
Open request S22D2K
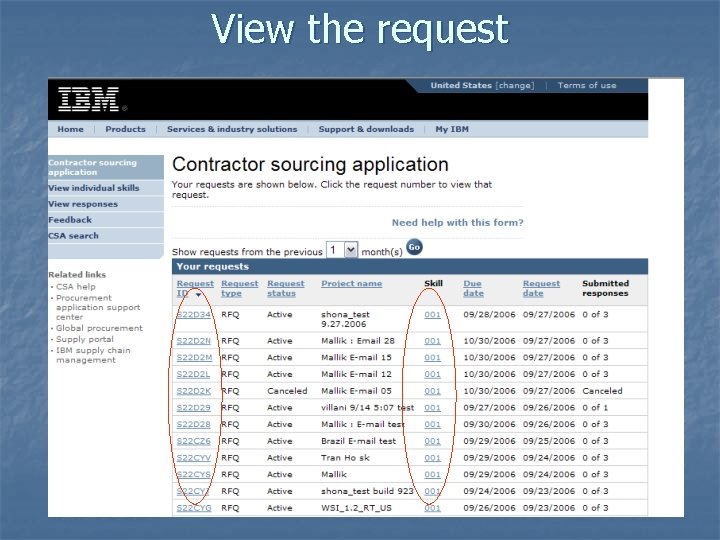(193, 391)
